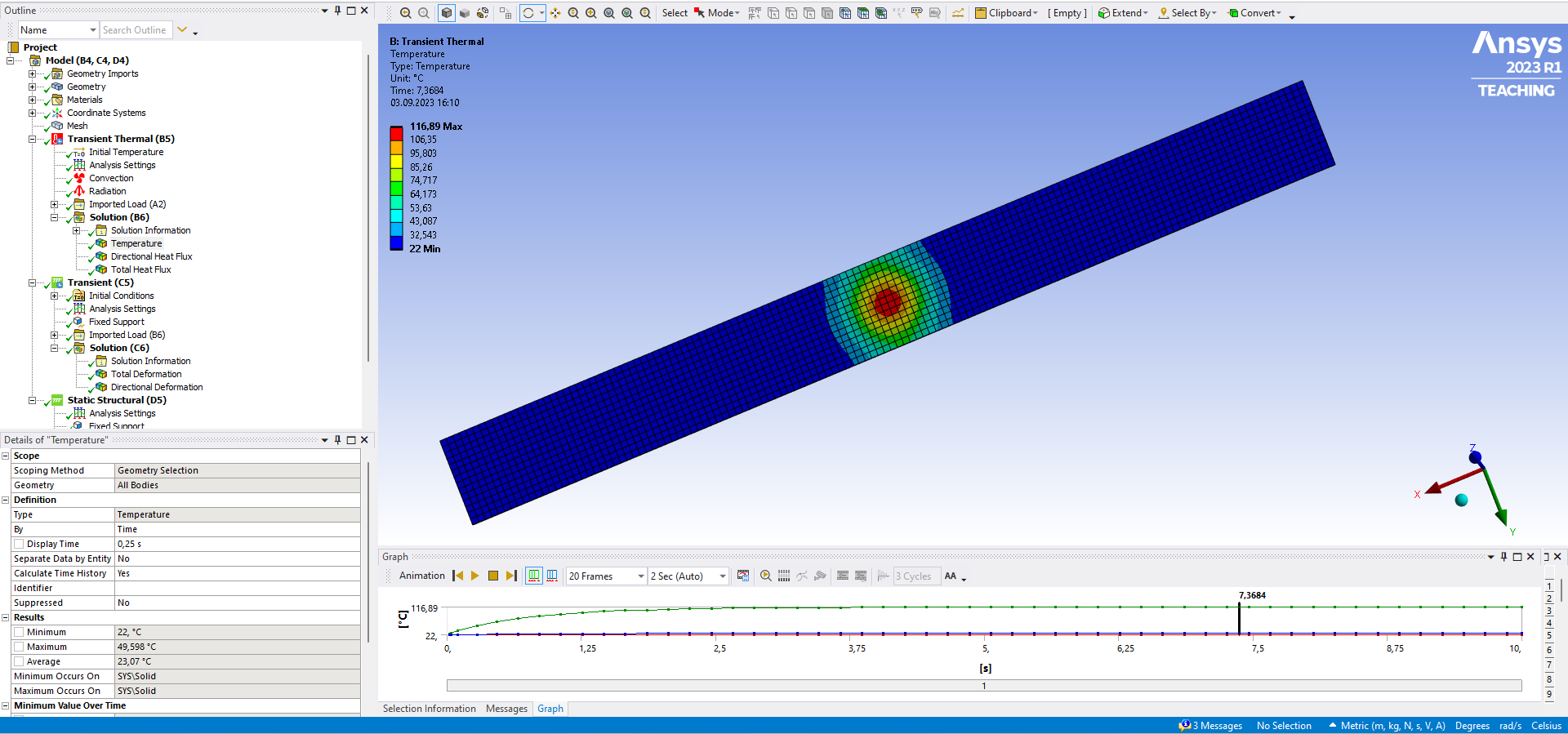
Task: Switch to the Messages tab
Action: point(506,709)
